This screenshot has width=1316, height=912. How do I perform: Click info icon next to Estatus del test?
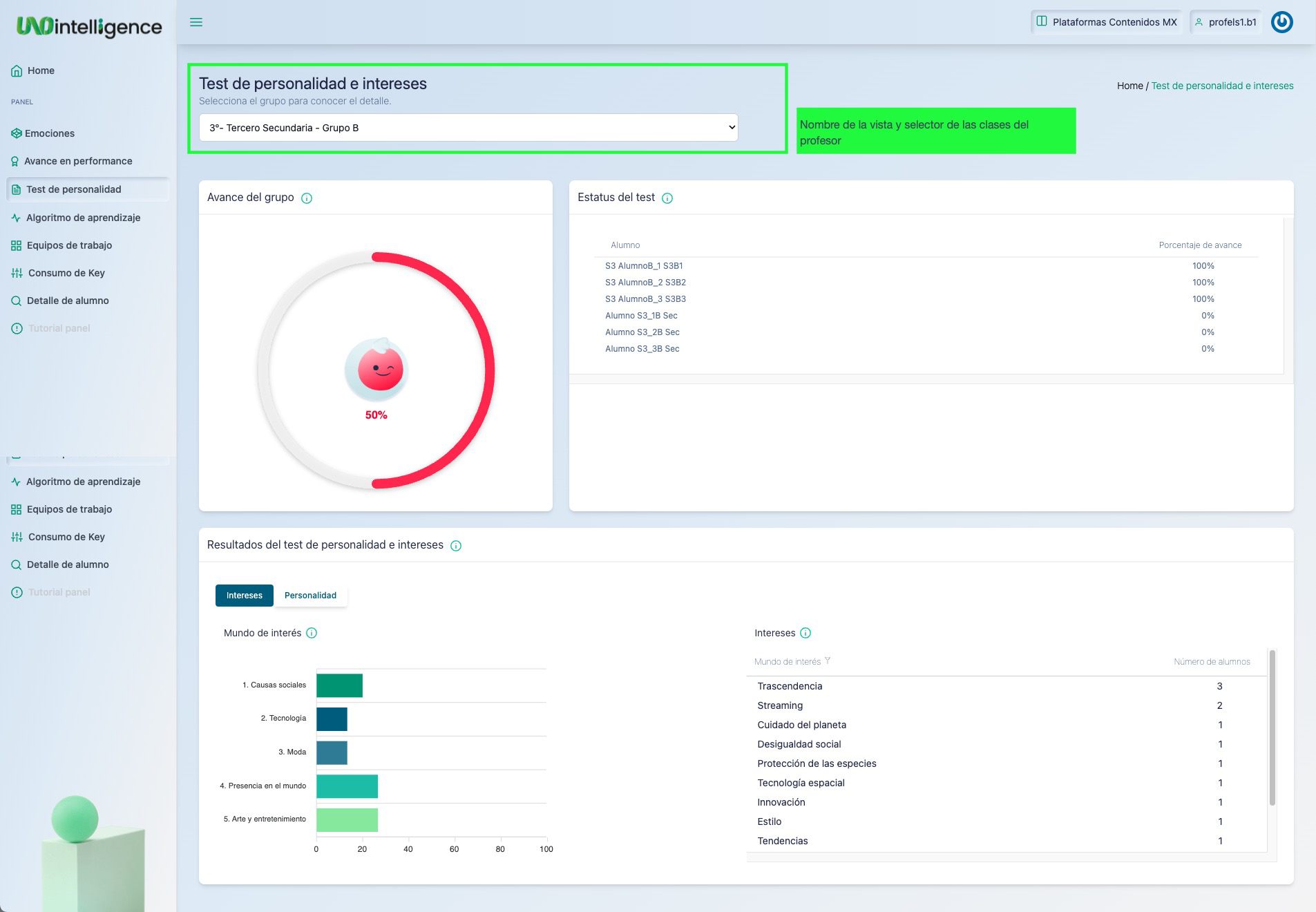[667, 198]
